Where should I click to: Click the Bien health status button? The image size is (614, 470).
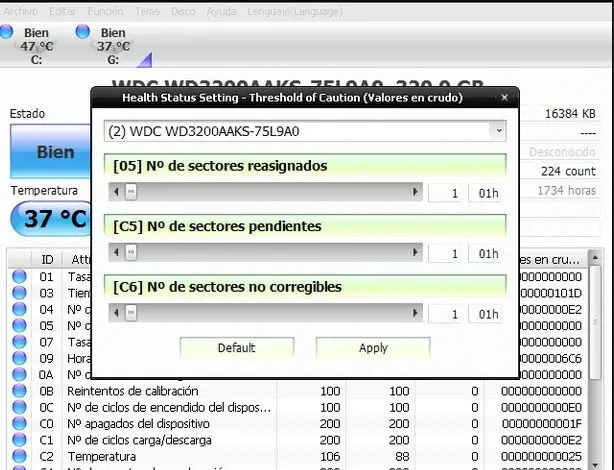pos(51,152)
